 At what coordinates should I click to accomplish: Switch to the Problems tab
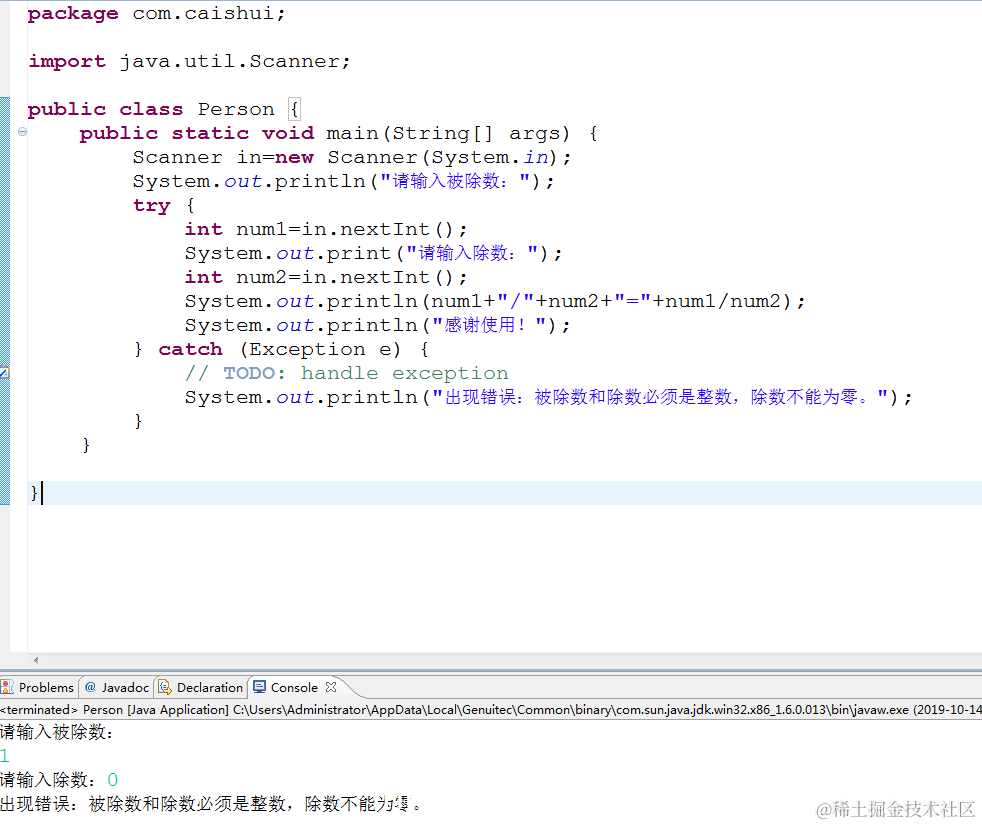(x=39, y=688)
